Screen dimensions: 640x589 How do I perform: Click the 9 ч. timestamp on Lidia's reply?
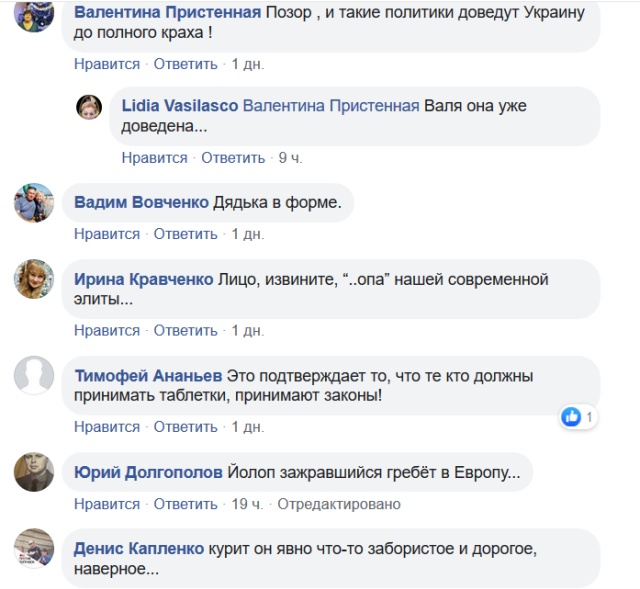(290, 158)
